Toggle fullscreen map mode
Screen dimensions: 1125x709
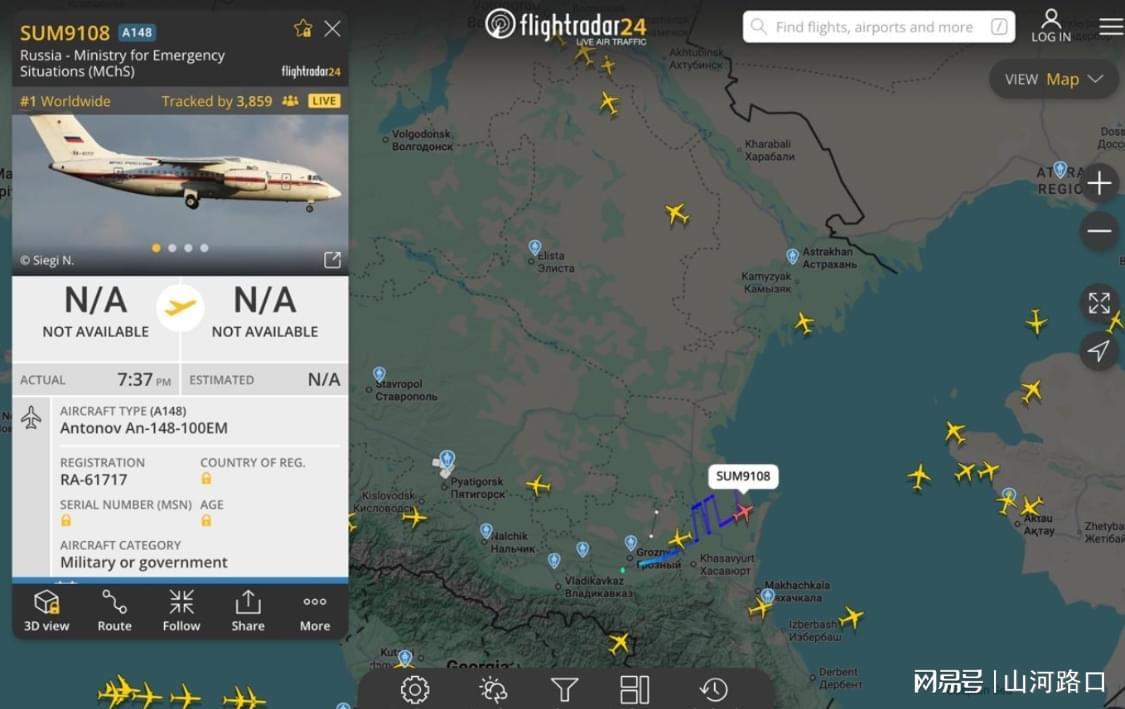tap(1098, 303)
